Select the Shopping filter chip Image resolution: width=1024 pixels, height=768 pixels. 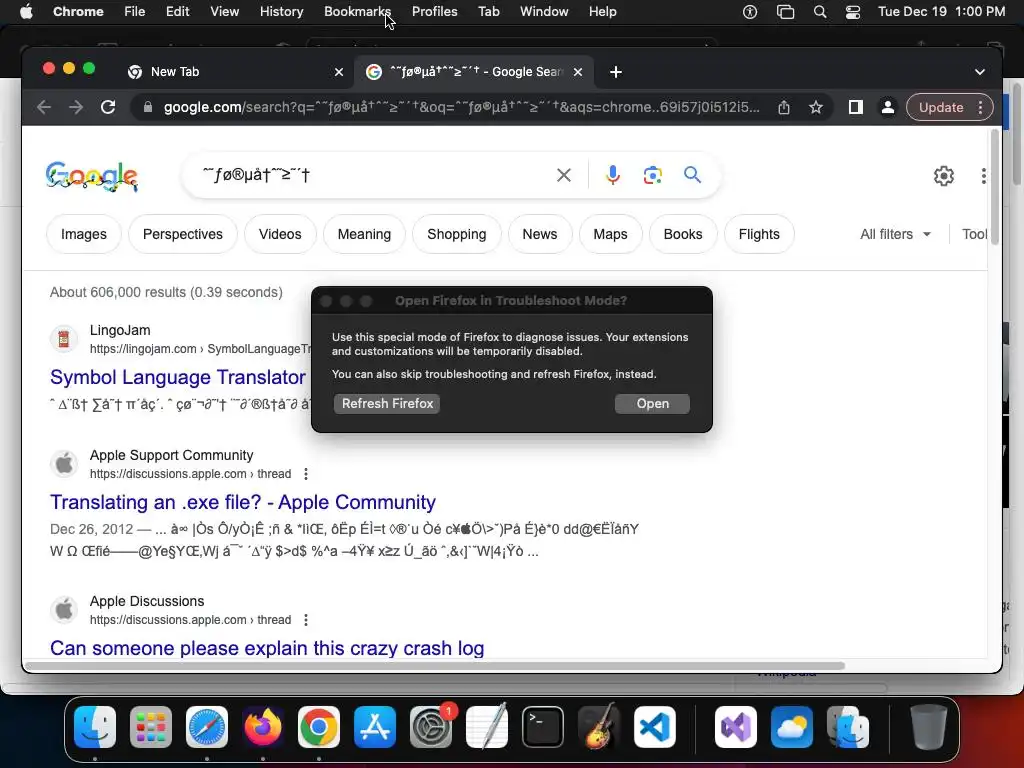[456, 234]
